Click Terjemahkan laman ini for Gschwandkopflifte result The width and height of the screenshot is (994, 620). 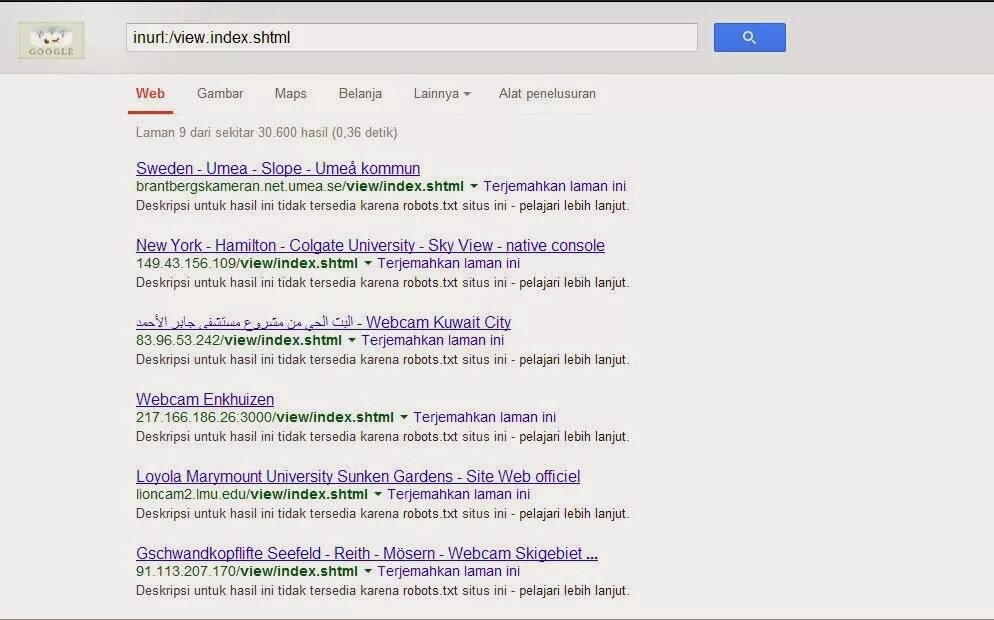[x=449, y=571]
